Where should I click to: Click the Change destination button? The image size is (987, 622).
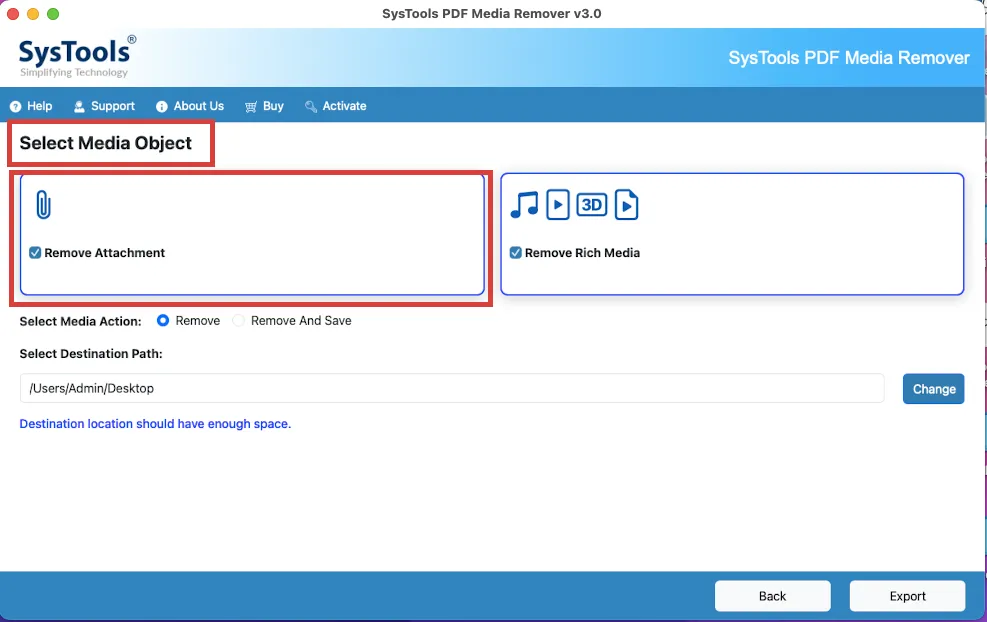pyautogui.click(x=933, y=389)
